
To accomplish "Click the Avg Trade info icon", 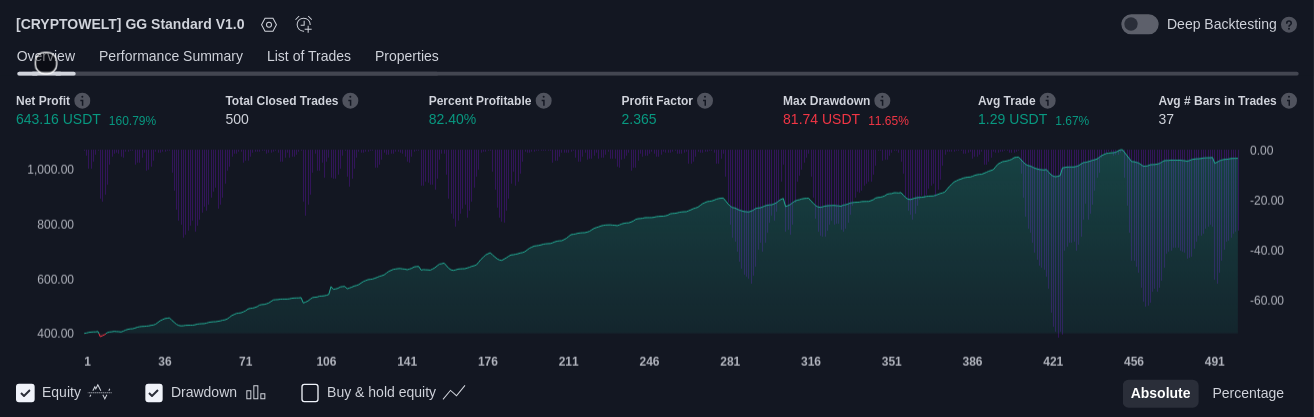I will click(1047, 101).
